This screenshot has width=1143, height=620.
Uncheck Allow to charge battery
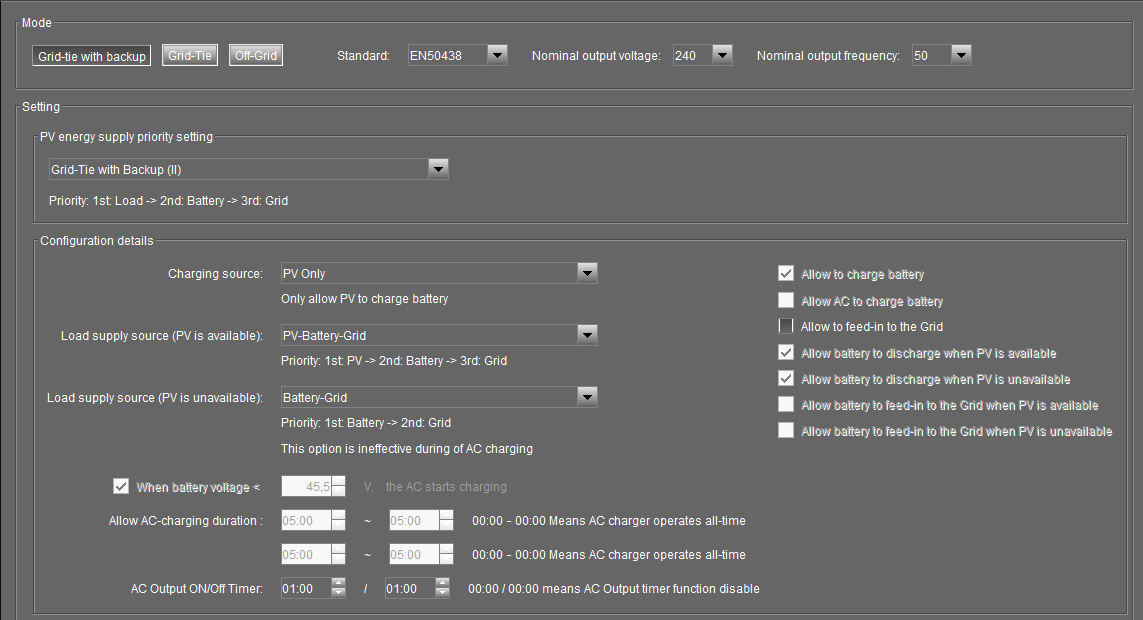[x=786, y=274]
